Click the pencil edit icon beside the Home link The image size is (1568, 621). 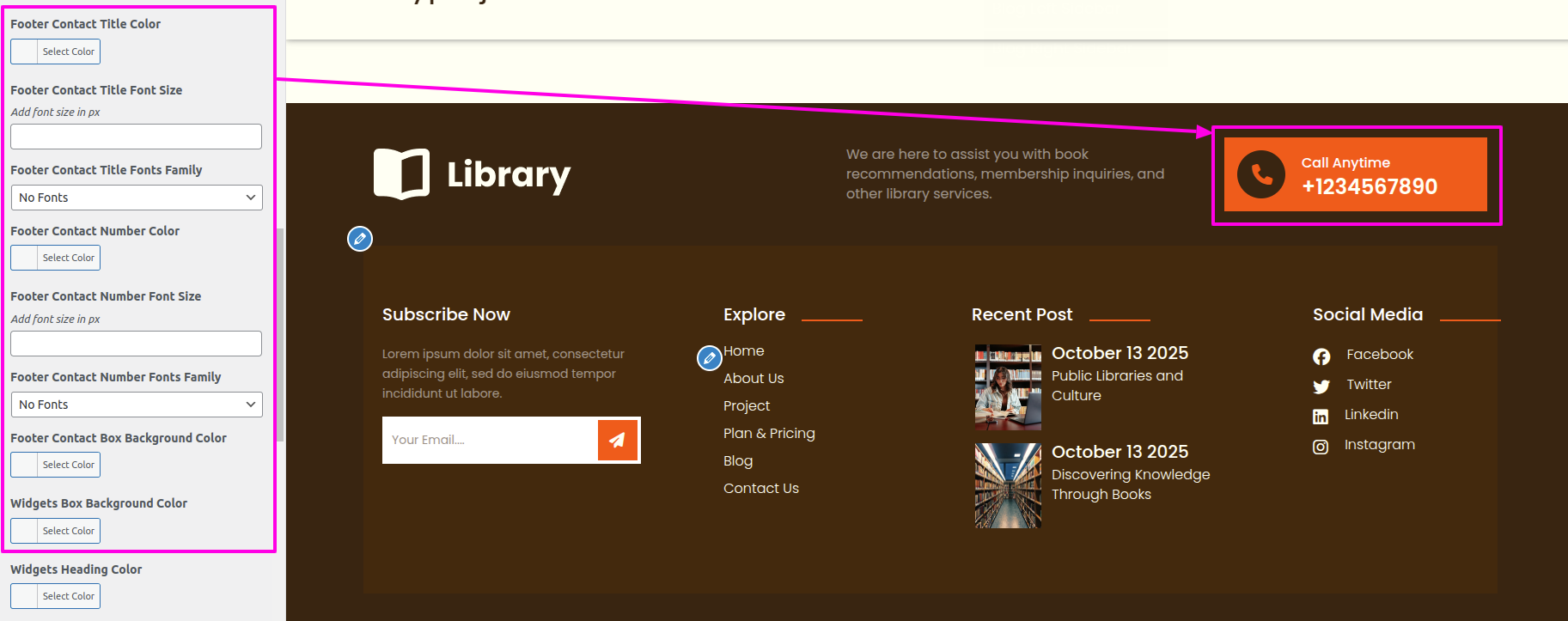[709, 358]
